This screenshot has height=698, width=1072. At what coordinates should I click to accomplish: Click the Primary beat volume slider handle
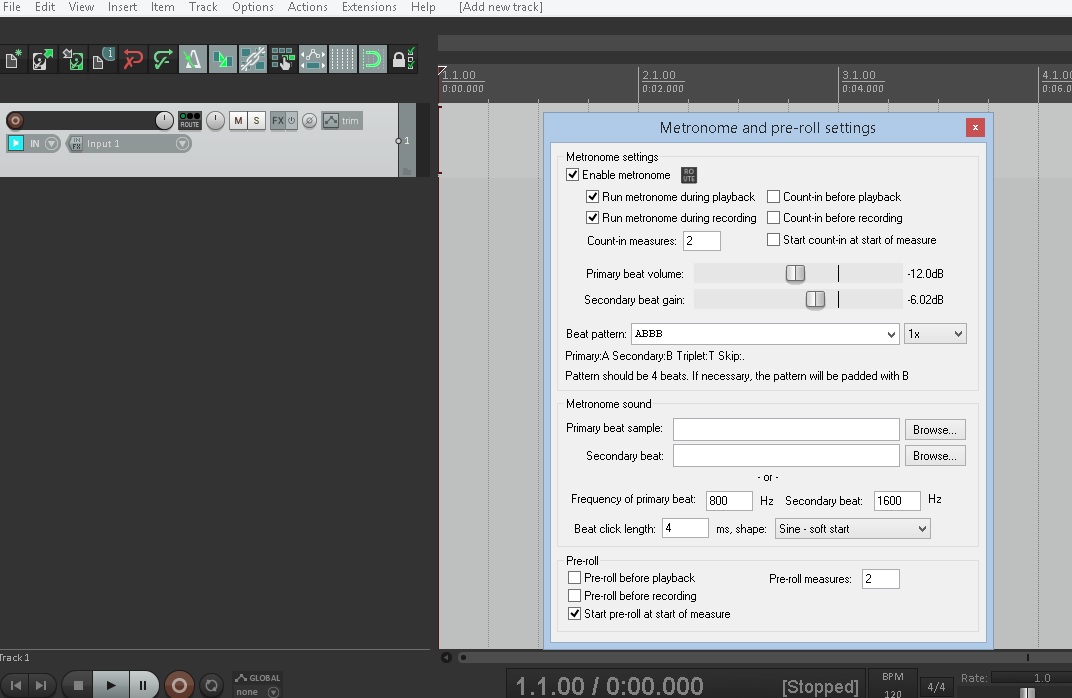[795, 273]
